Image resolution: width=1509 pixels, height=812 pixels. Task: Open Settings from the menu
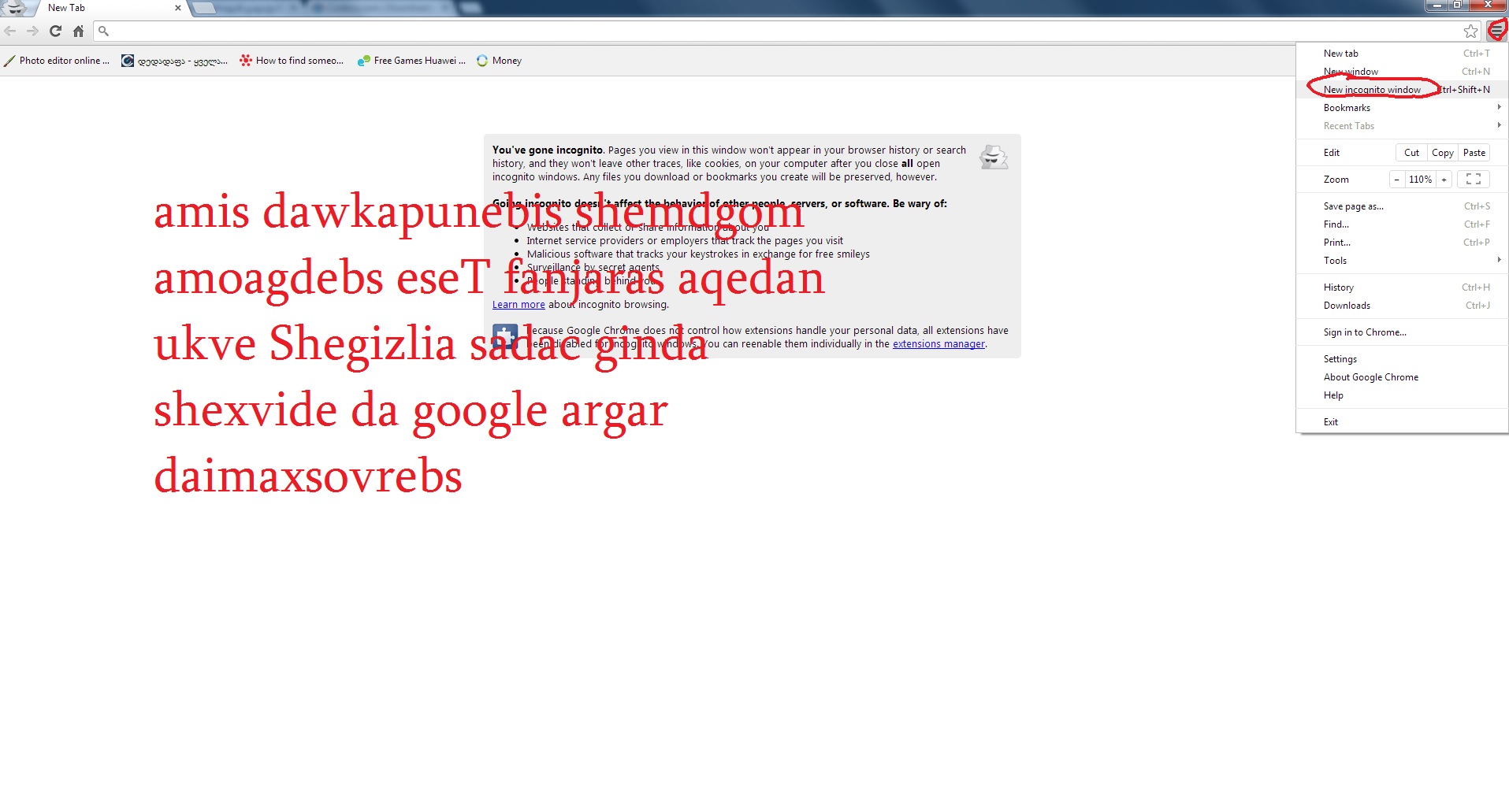1402,359
